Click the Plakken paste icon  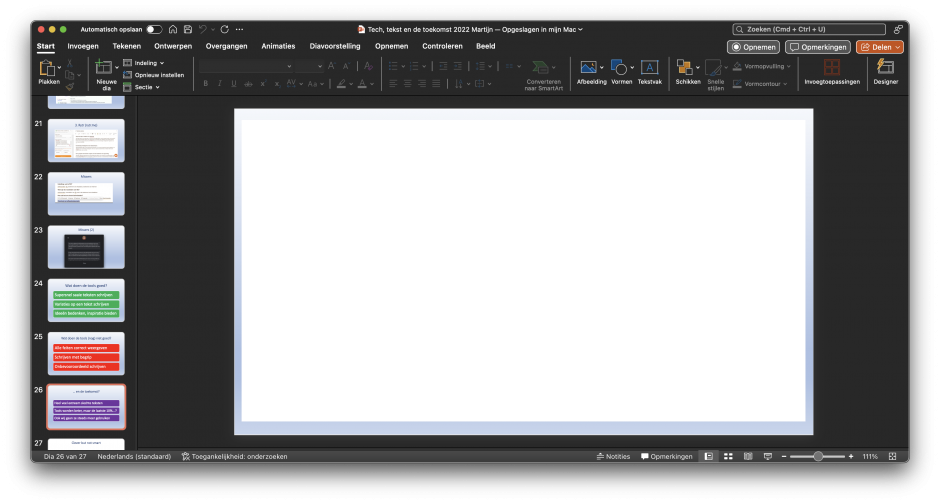tap(47, 68)
